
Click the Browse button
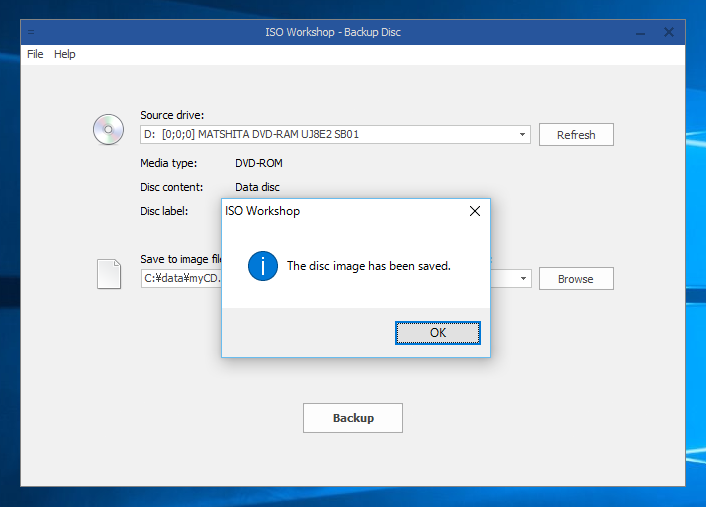click(576, 279)
